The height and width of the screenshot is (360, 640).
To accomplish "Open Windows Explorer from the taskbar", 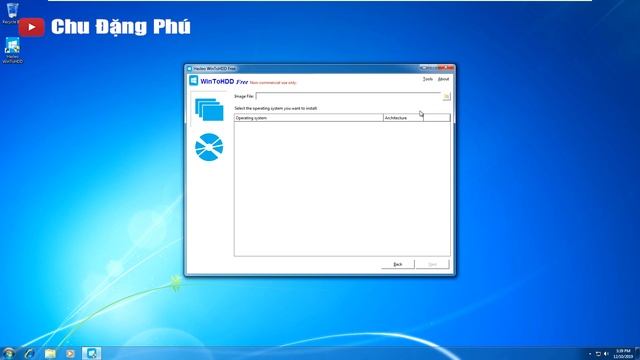I will click(x=50, y=353).
